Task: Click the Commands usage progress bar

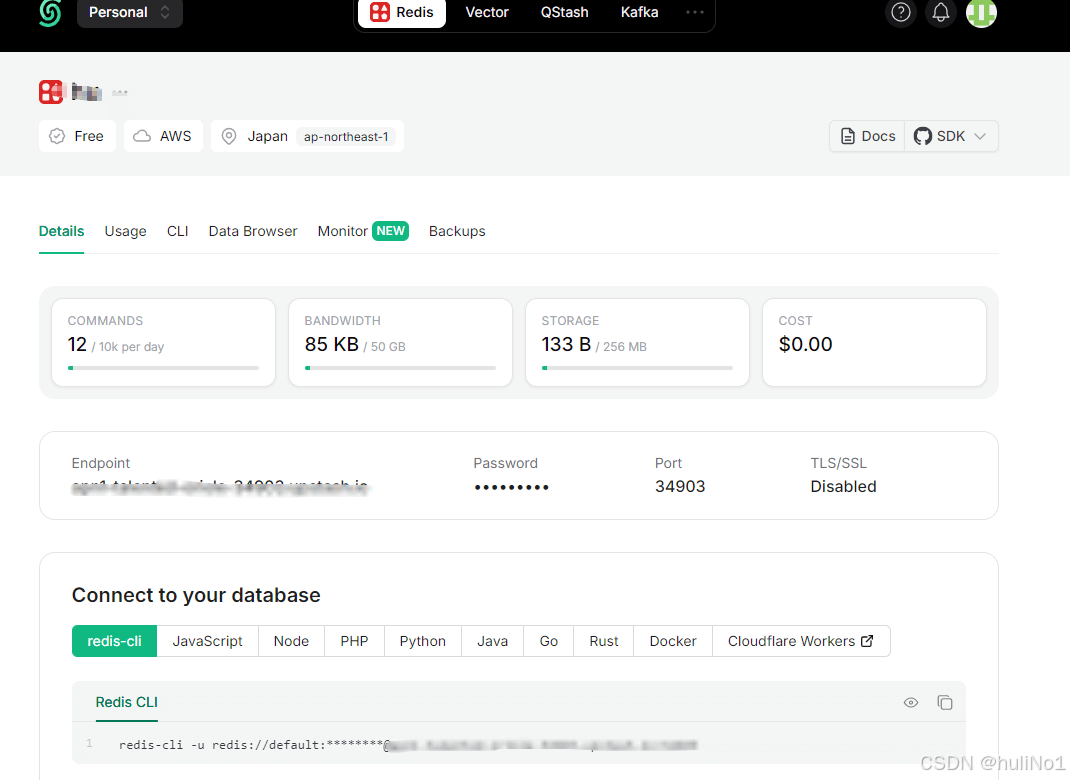Action: coord(163,368)
